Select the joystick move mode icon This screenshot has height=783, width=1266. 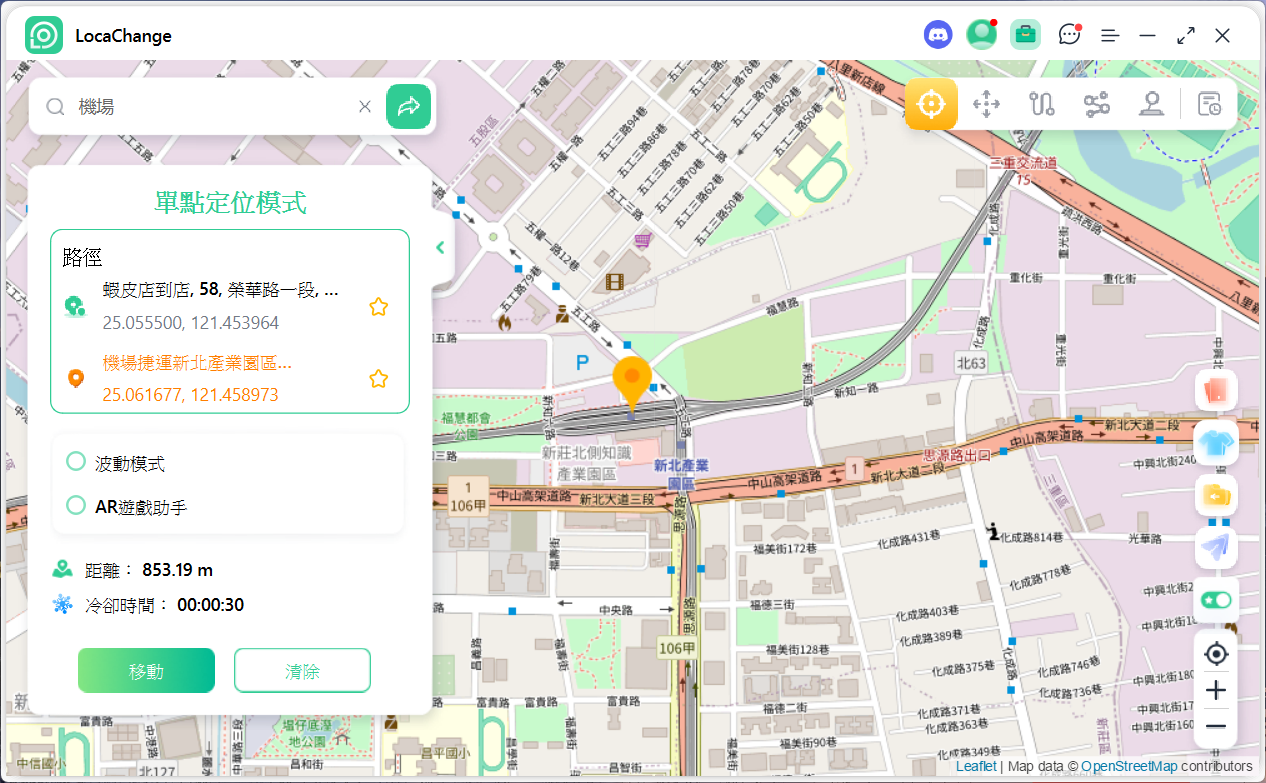(x=986, y=104)
